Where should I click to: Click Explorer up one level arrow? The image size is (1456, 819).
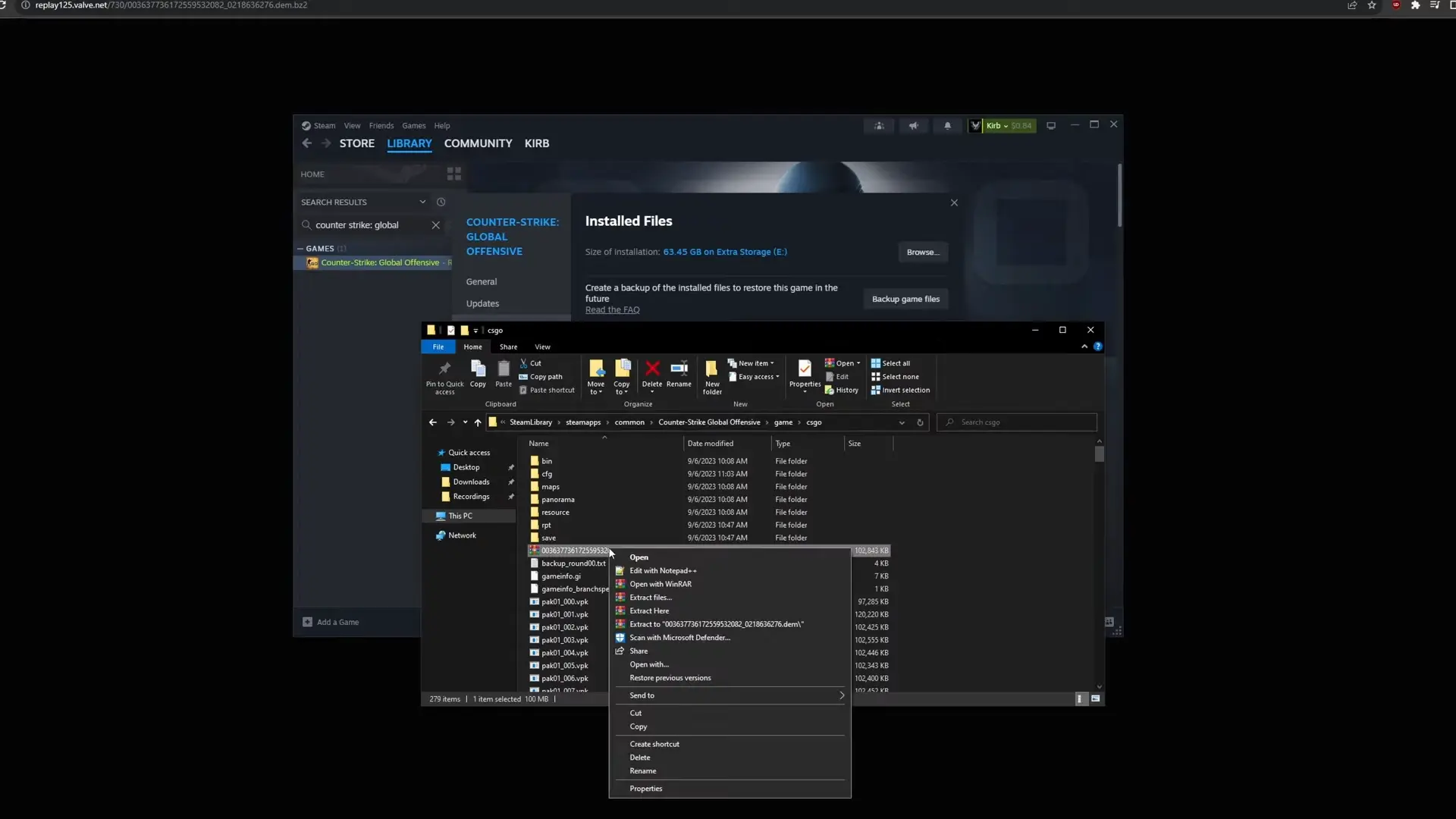coord(478,422)
